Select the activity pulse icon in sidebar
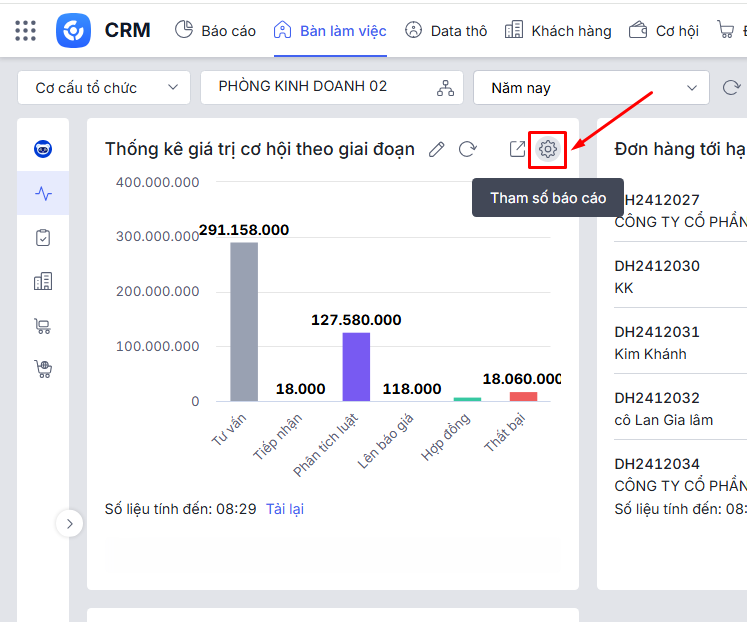 tap(43, 194)
